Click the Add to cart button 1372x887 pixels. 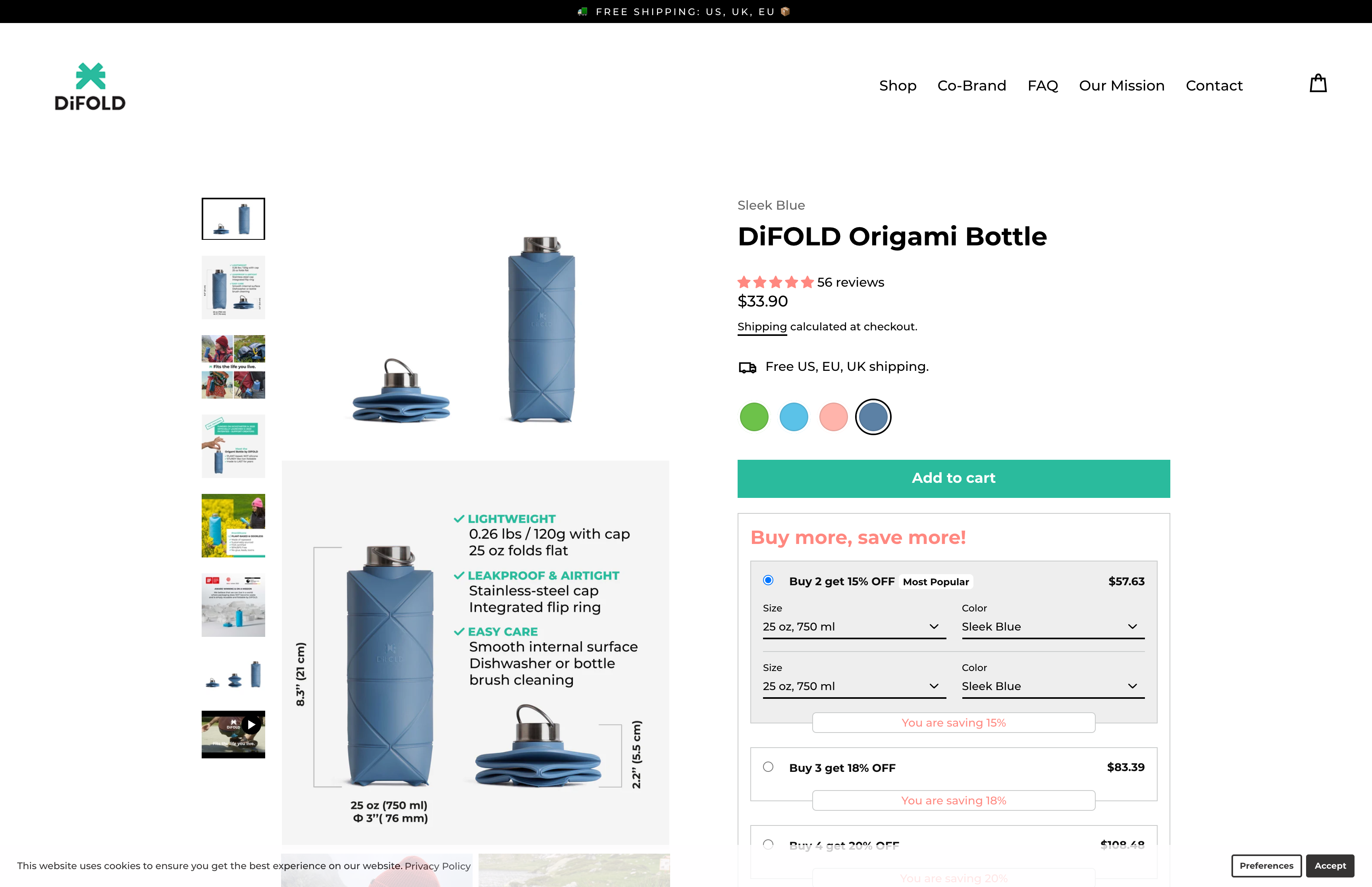pyautogui.click(x=953, y=478)
